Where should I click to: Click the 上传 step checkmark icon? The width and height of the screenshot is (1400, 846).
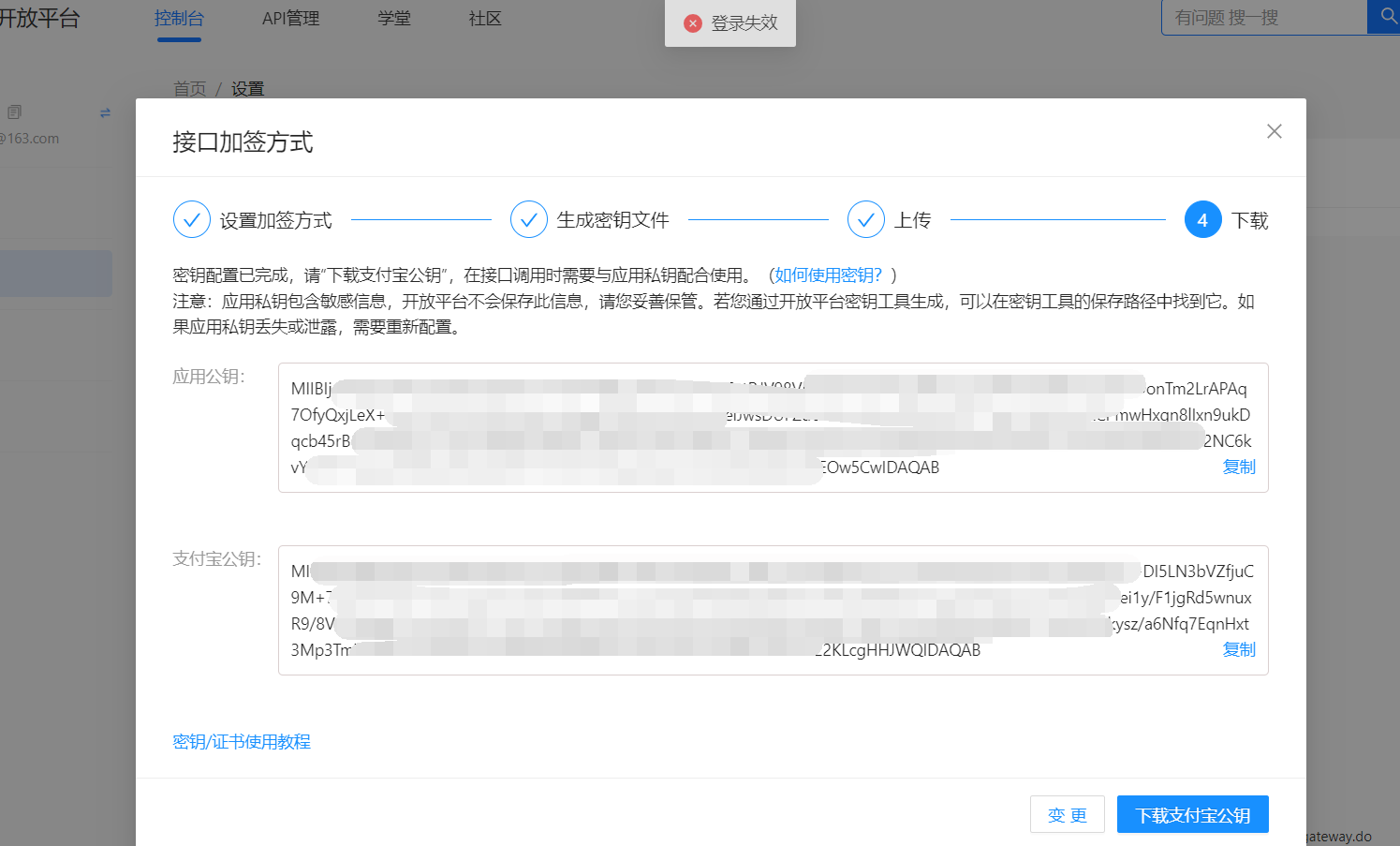[x=865, y=219]
